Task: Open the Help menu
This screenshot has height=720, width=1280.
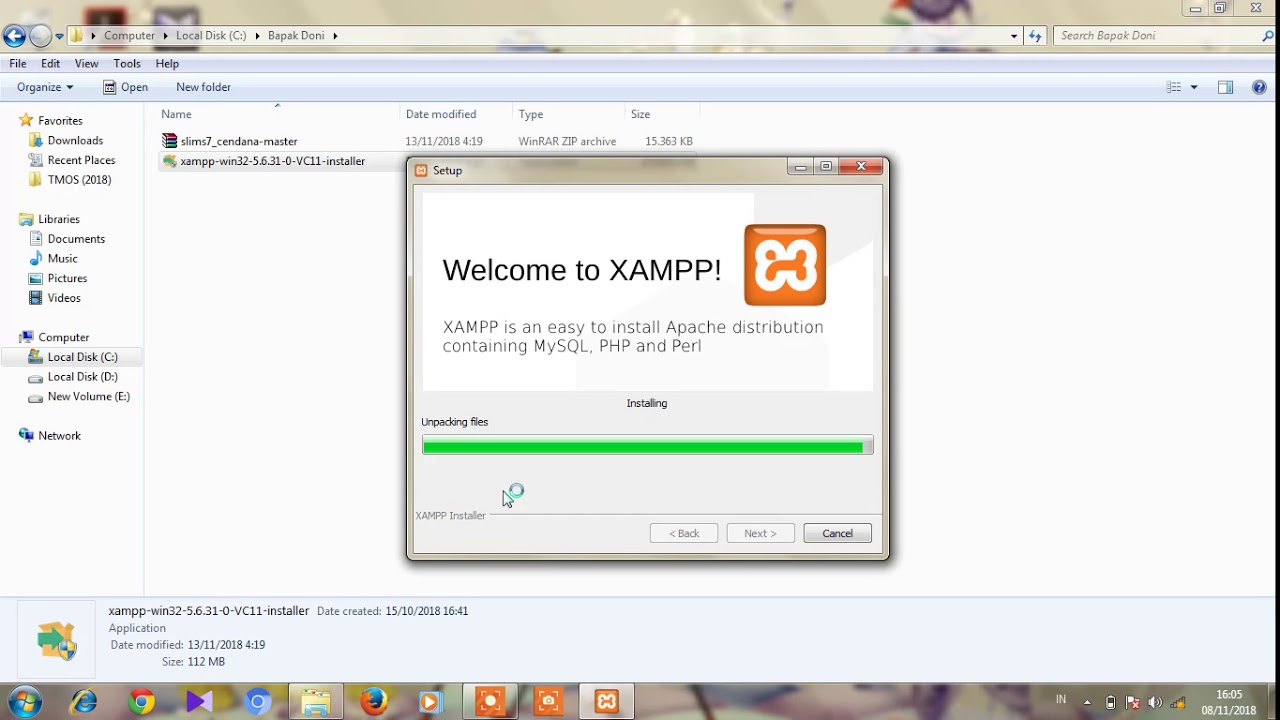Action: click(167, 63)
